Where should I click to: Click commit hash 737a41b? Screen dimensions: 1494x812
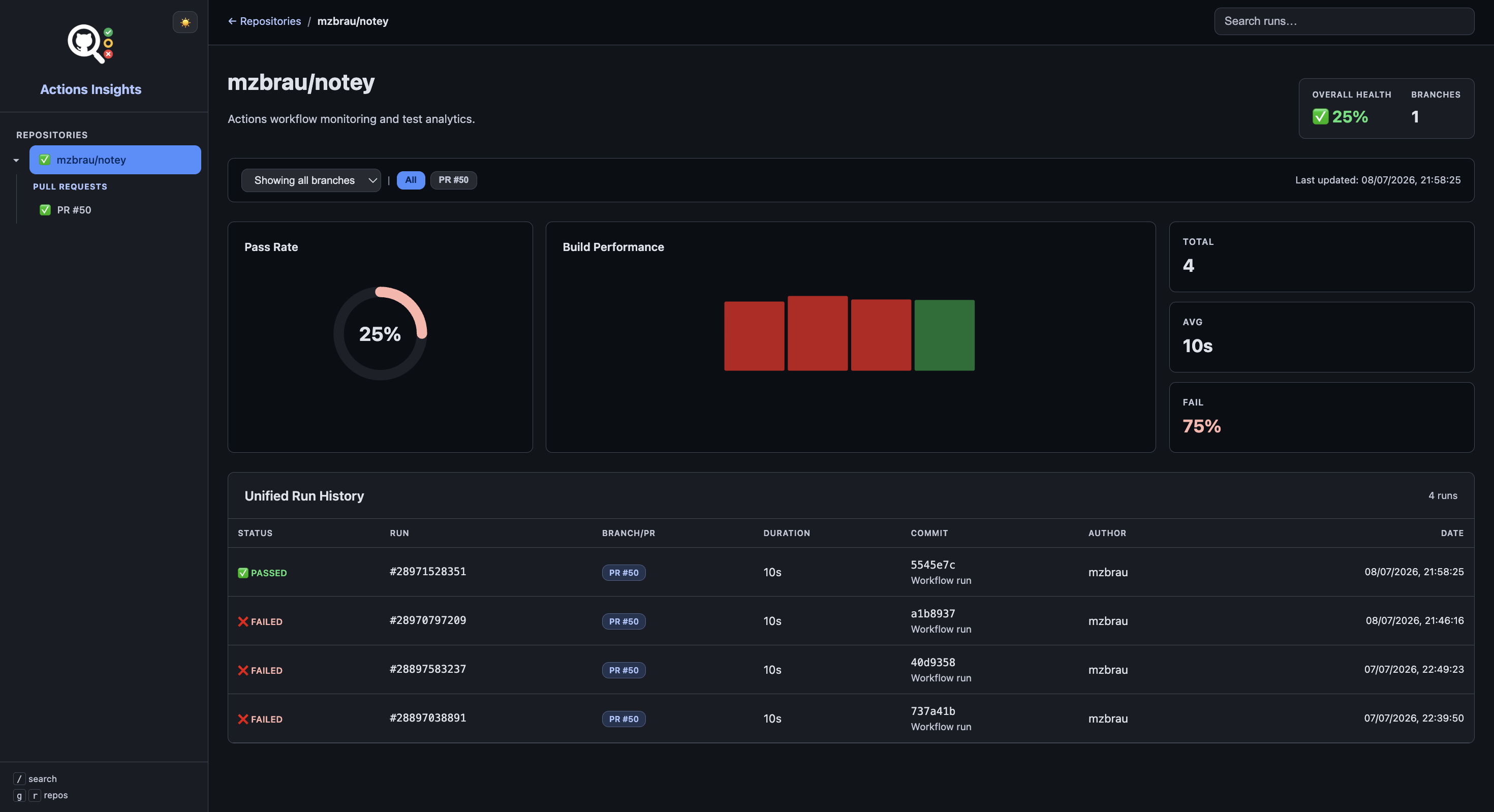932,711
